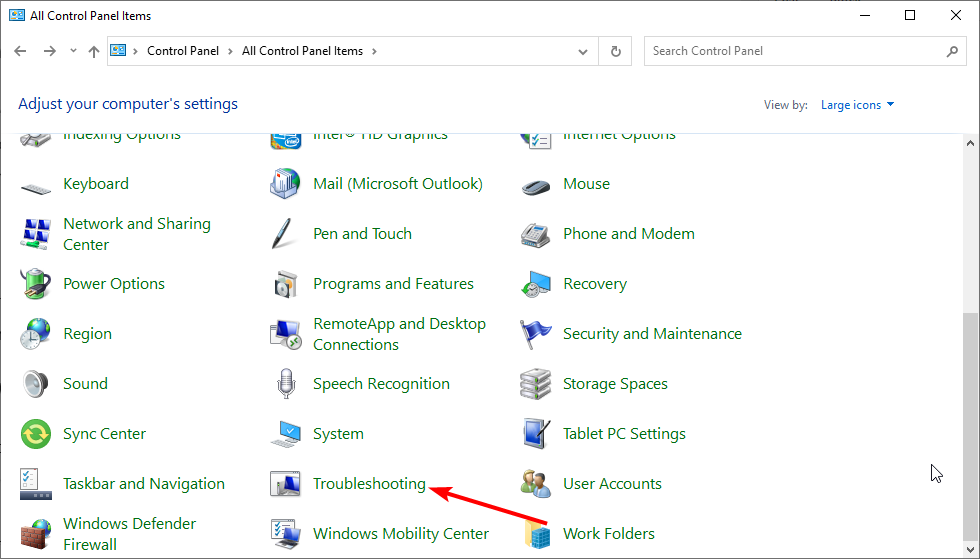Focus the Search Control Panel field
This screenshot has width=980, height=559.
(x=795, y=51)
